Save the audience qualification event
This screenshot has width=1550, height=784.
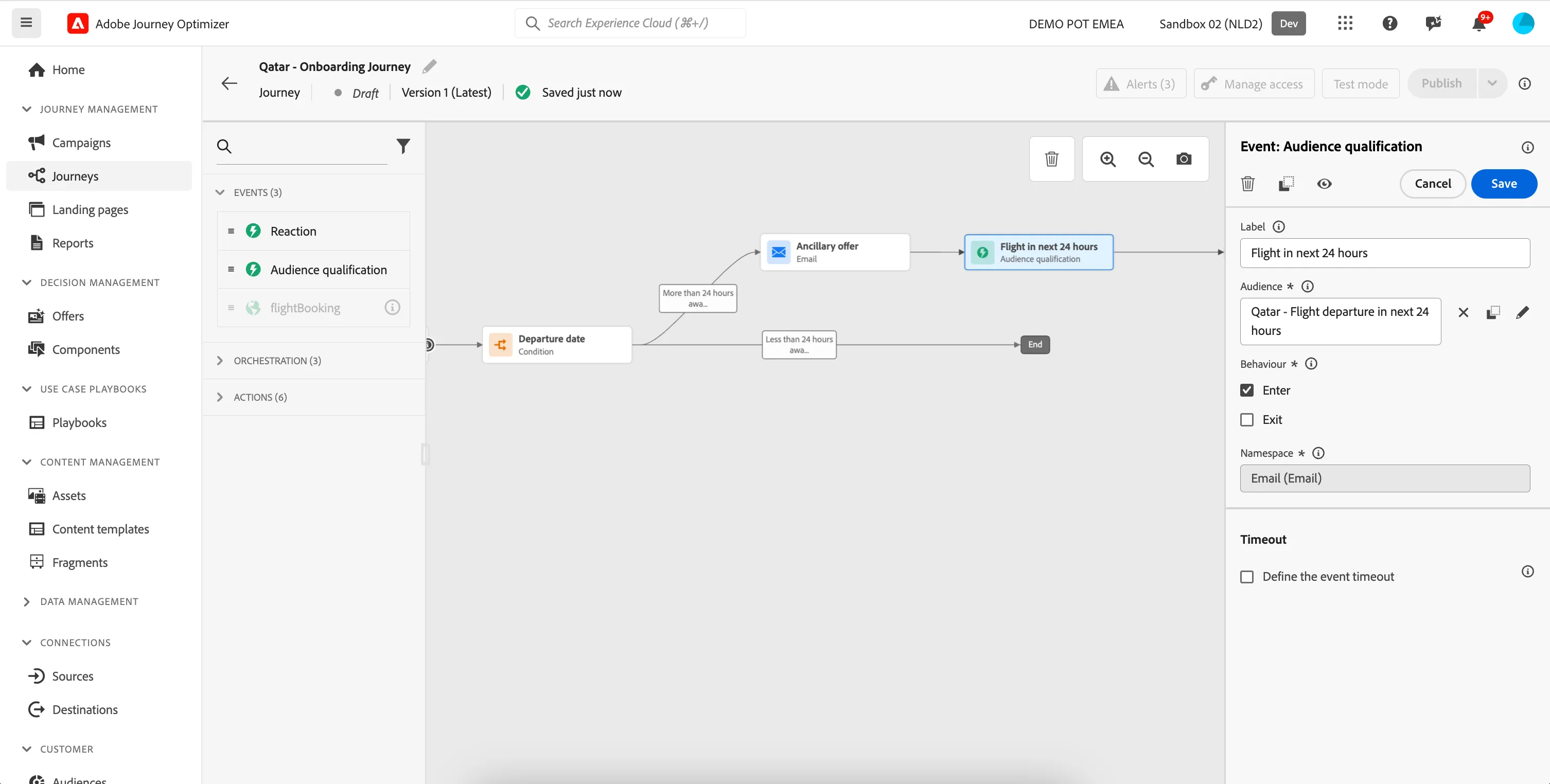[1503, 184]
